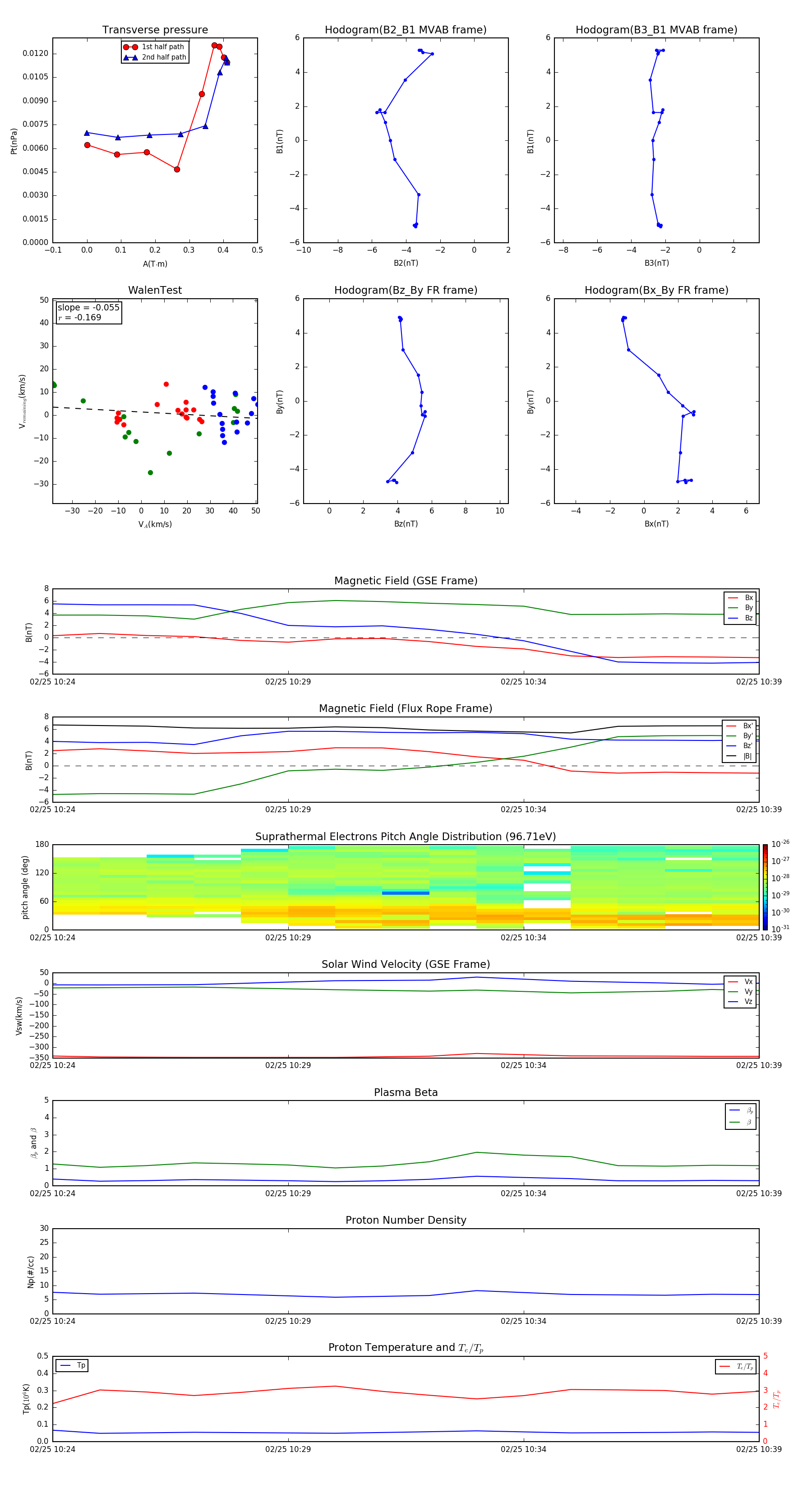812x1489 pixels.
Task: Click the highest red point in Transverse pressure
Action: tap(214, 45)
